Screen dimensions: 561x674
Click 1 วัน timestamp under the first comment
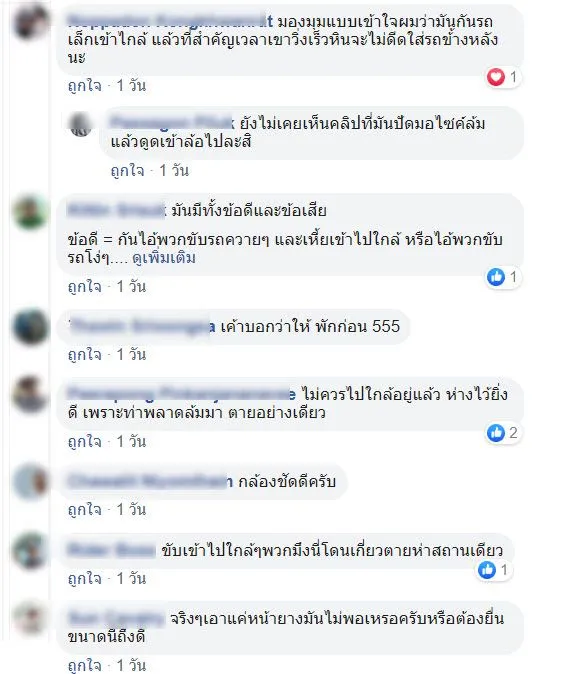(x=131, y=86)
